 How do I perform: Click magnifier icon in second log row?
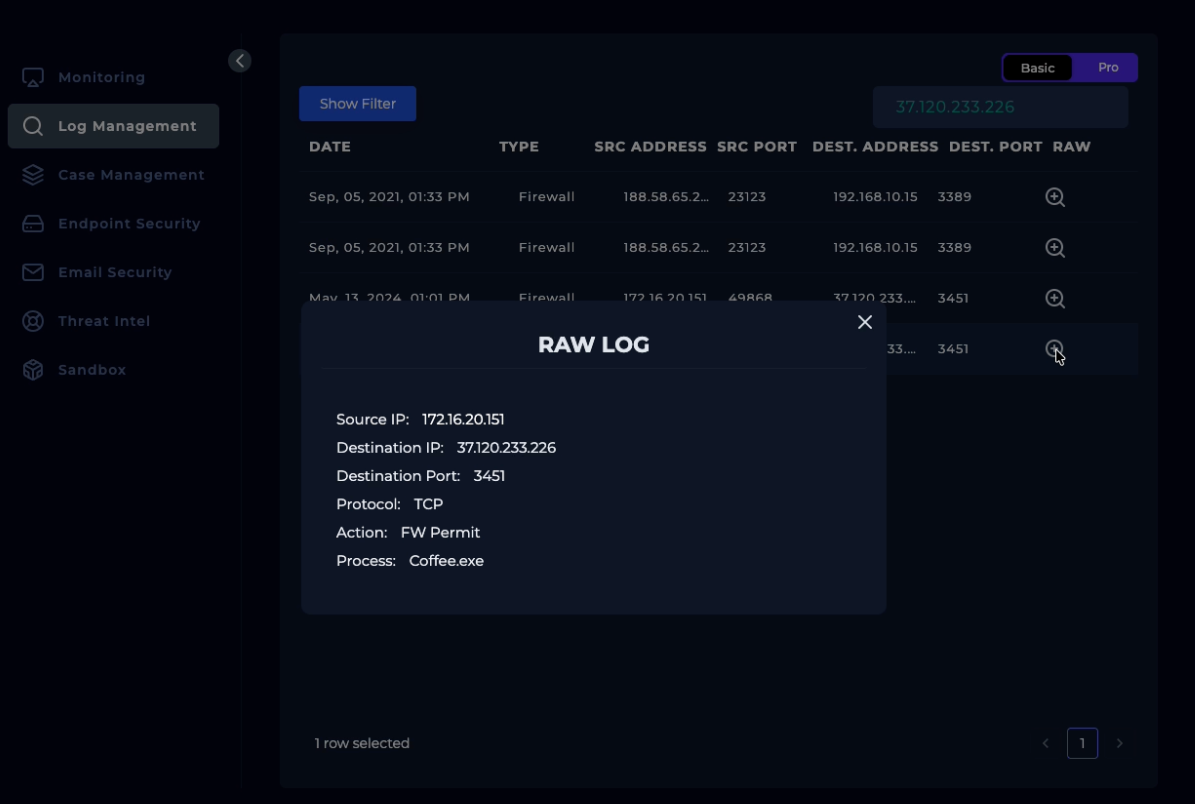click(1054, 247)
